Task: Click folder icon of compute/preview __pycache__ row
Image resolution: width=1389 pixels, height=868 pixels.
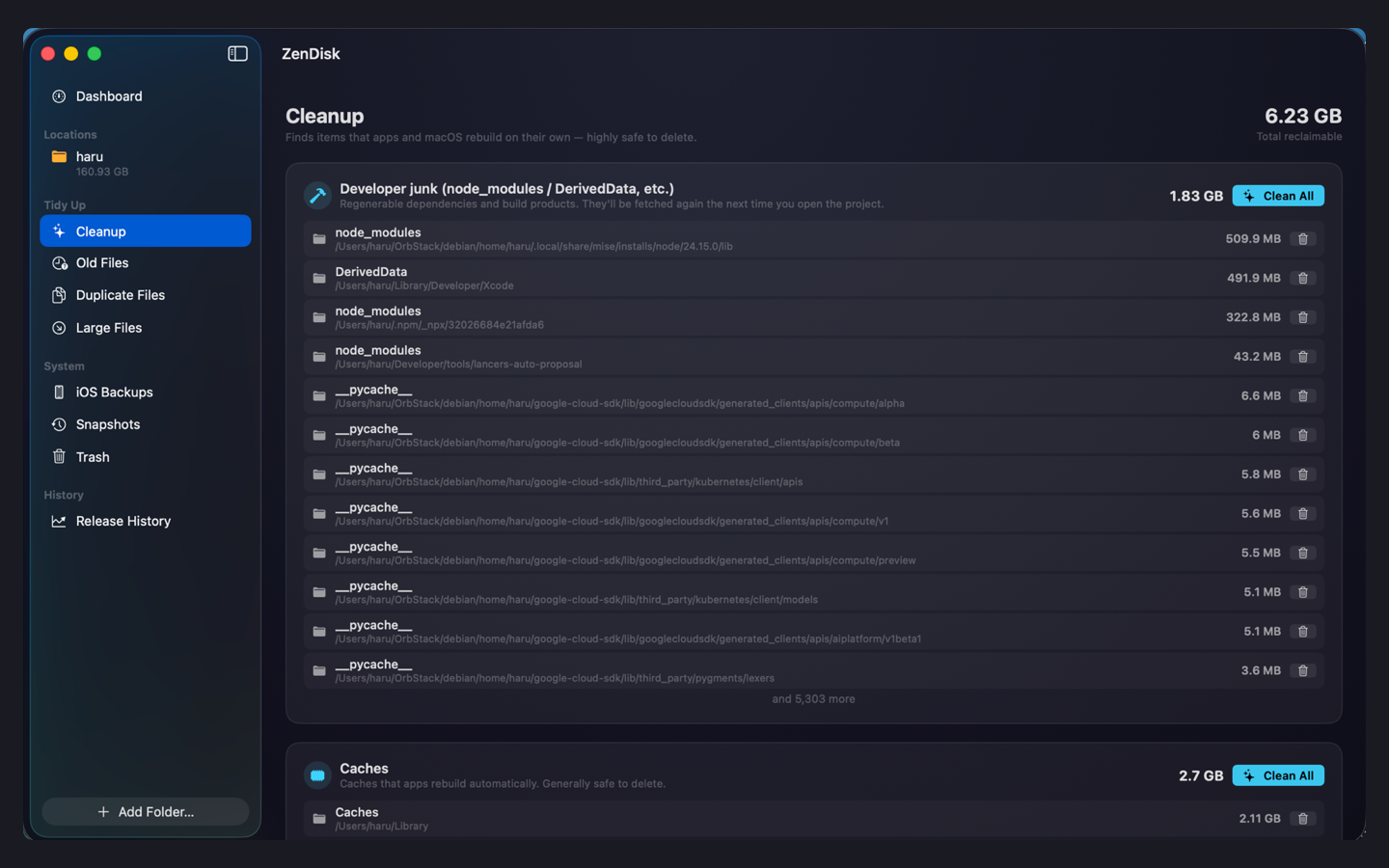Action: (x=319, y=554)
